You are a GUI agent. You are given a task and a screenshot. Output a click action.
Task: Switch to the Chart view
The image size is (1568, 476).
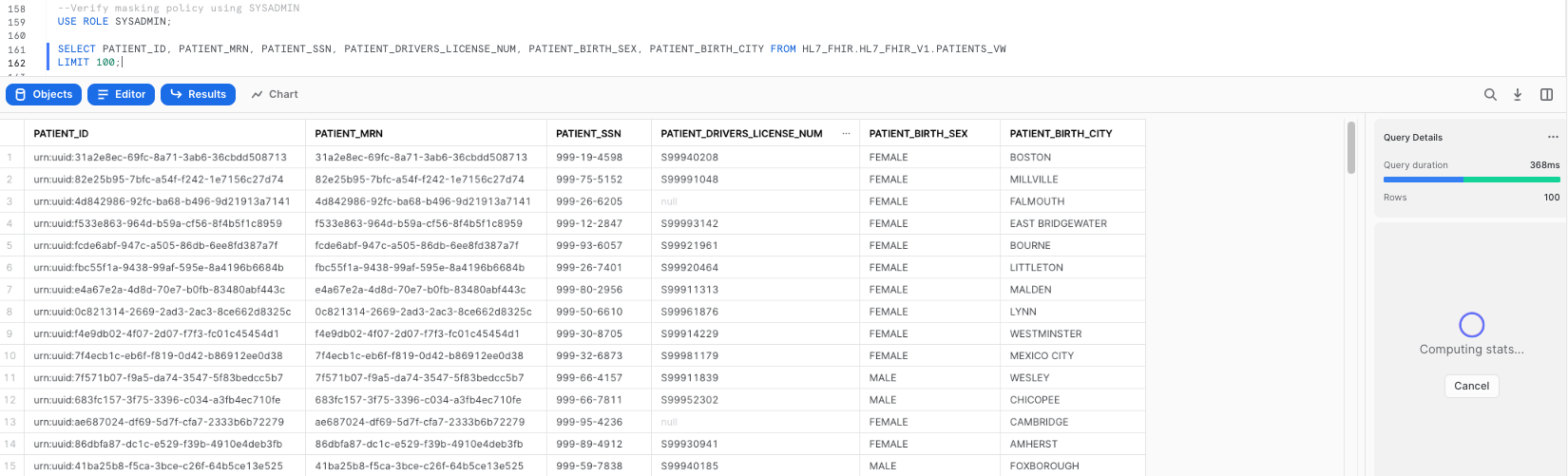pos(275,94)
